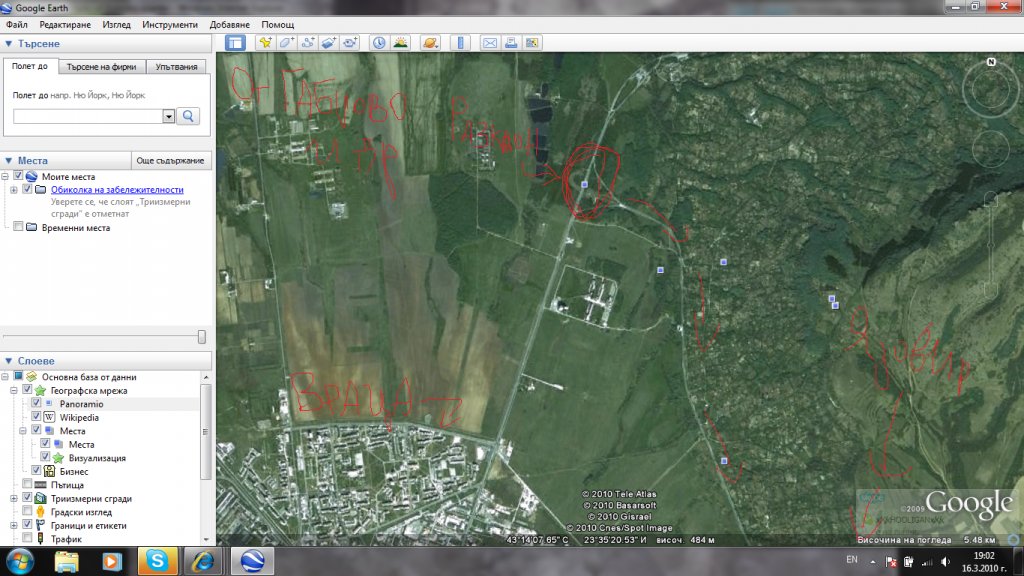
Task: Launch Windows Media Player from the taskbar
Action: pos(112,561)
